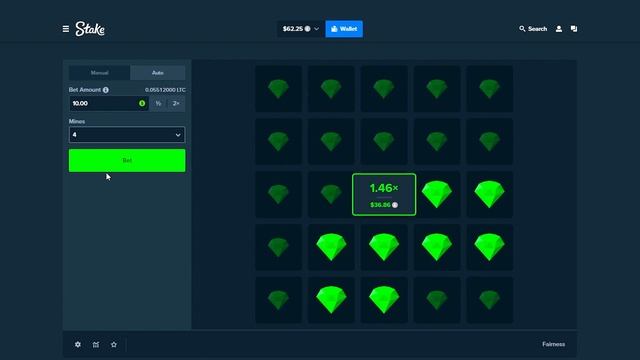Focus the Bet Amount input field
Screen dimensions: 640x360
(109, 103)
